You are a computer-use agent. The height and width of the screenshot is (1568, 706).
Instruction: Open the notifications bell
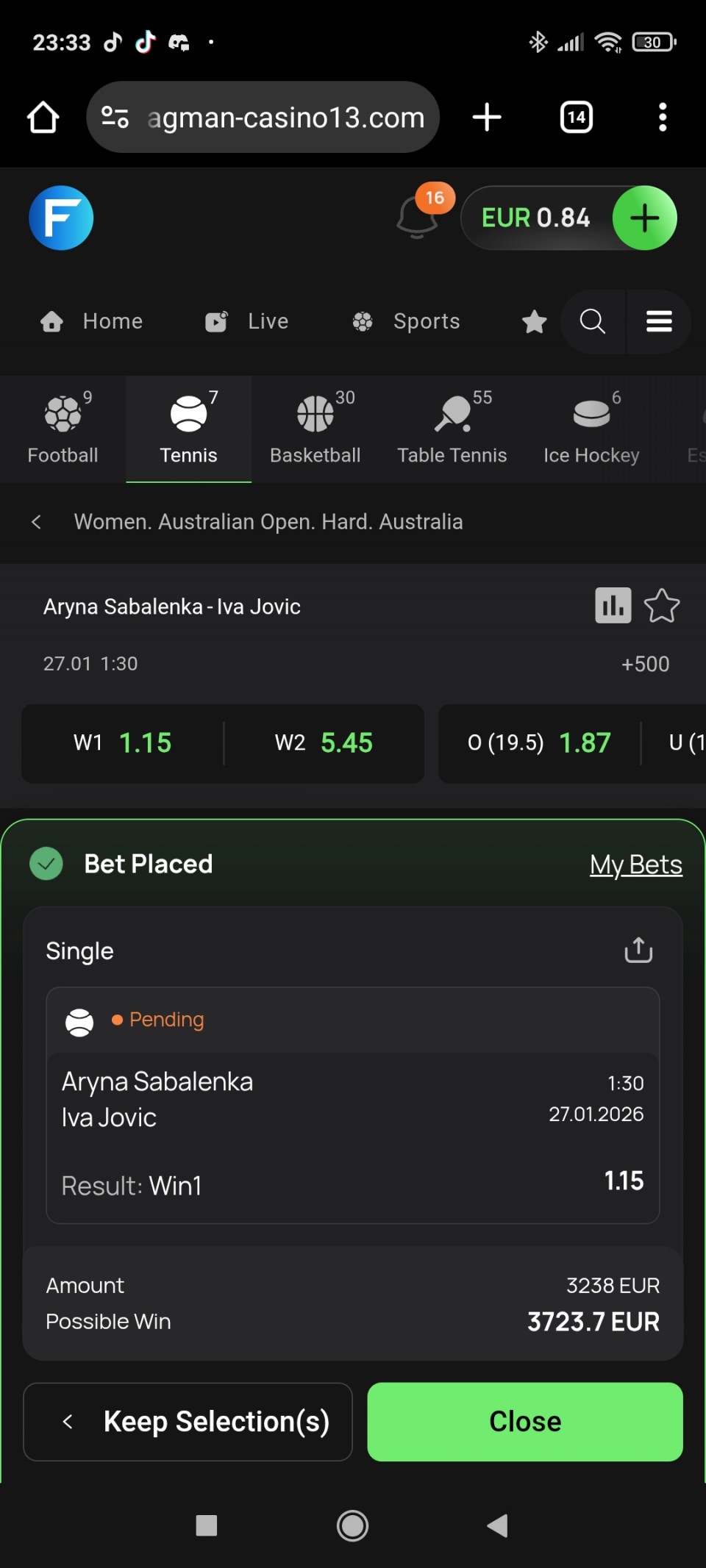[417, 218]
